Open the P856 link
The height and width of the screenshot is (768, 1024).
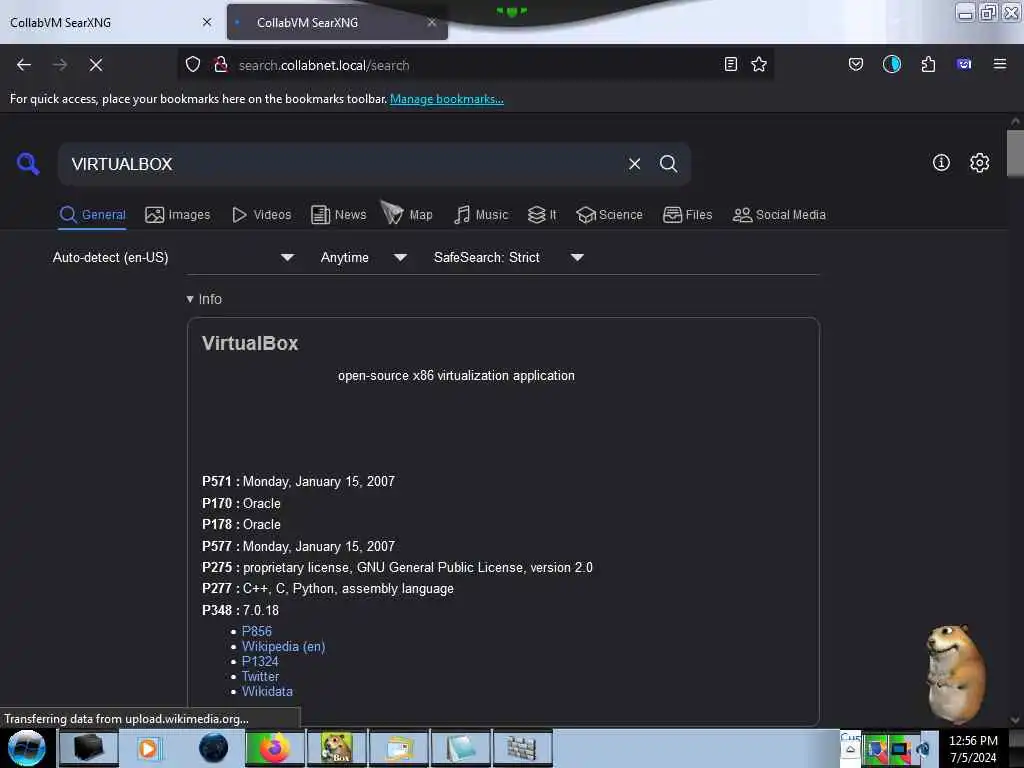(x=257, y=631)
